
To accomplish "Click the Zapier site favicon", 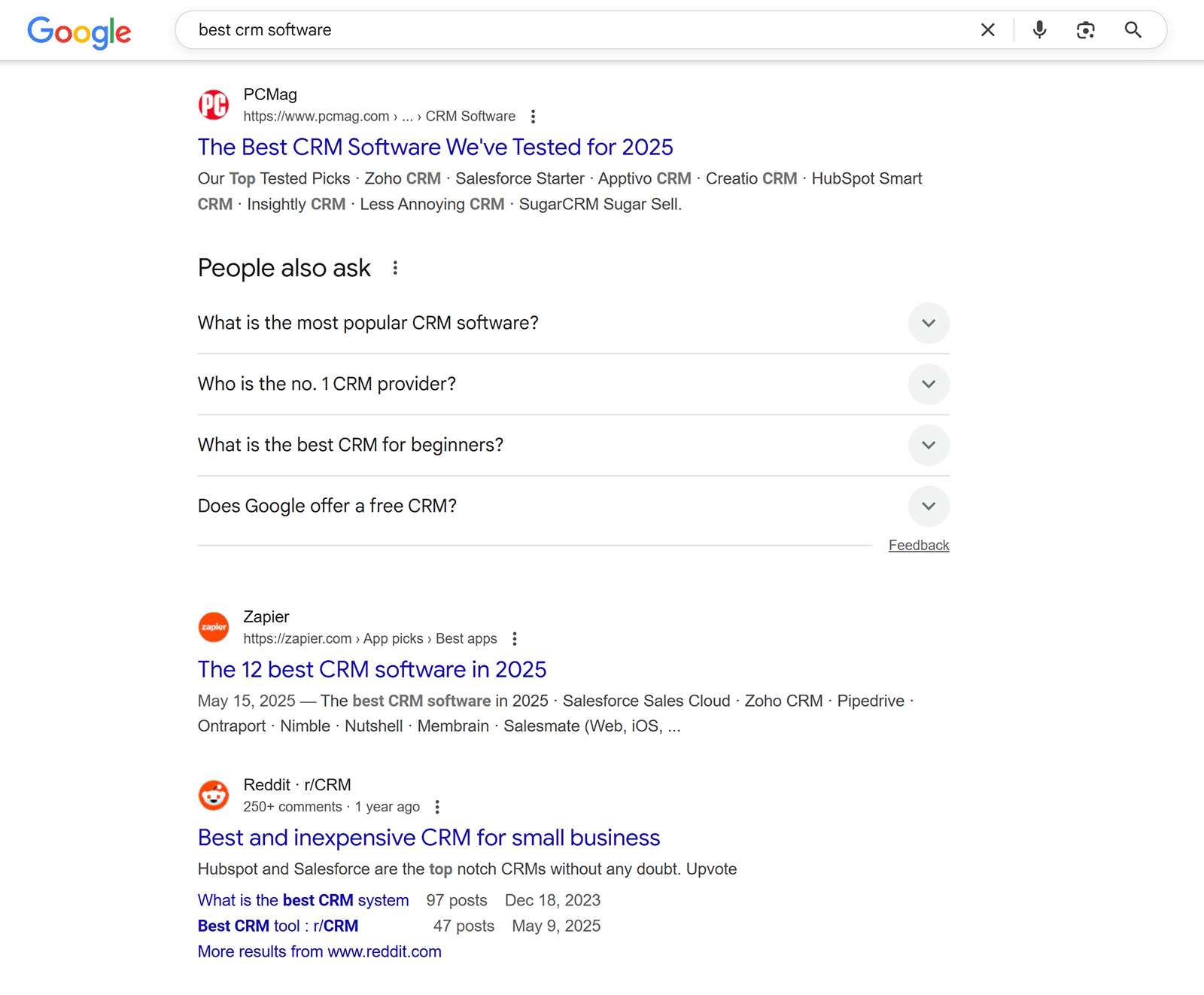I will [x=213, y=627].
